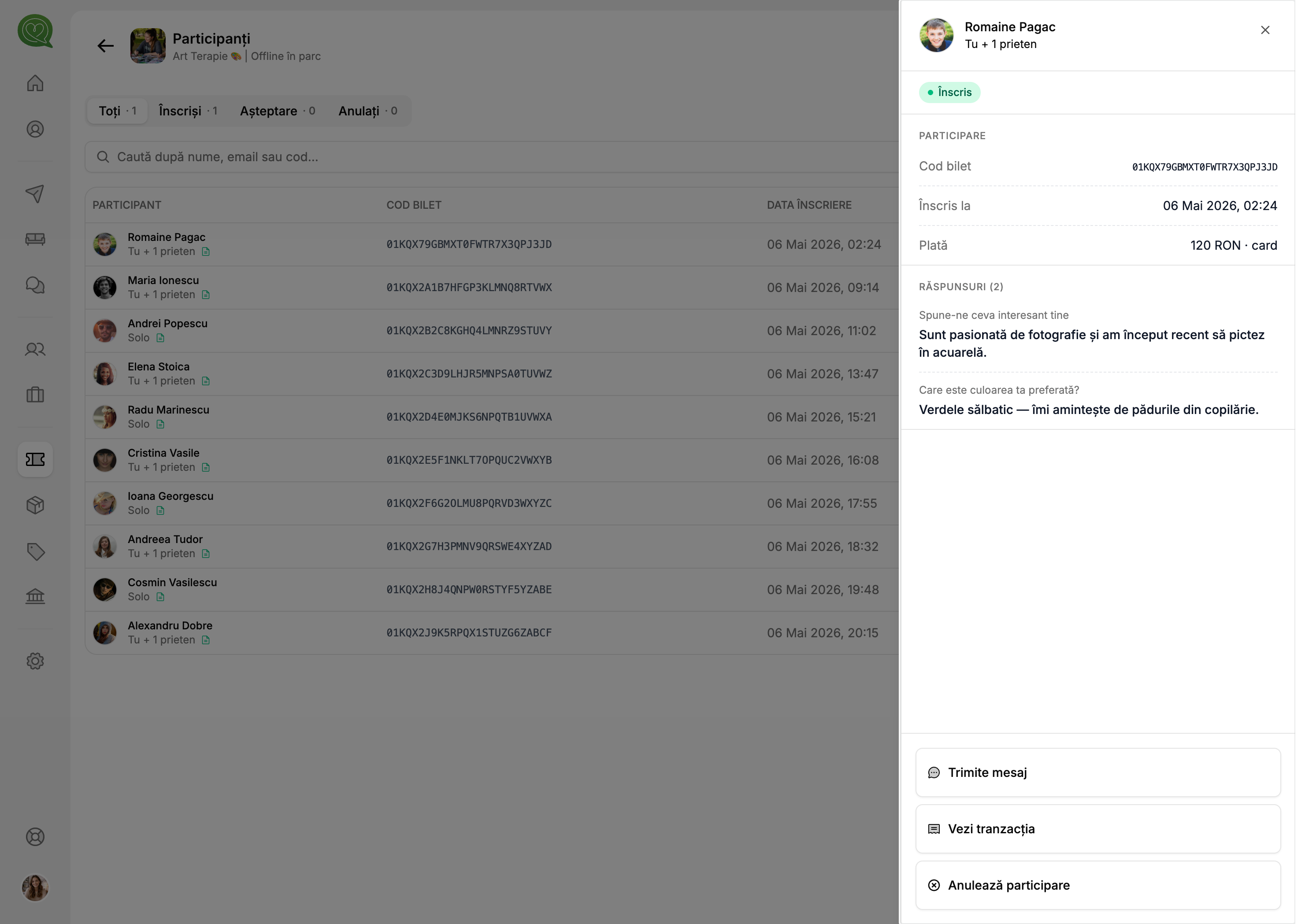Viewport: 1305px width, 924px height.
Task: Open the ticket icon in sidebar
Action: 35,459
